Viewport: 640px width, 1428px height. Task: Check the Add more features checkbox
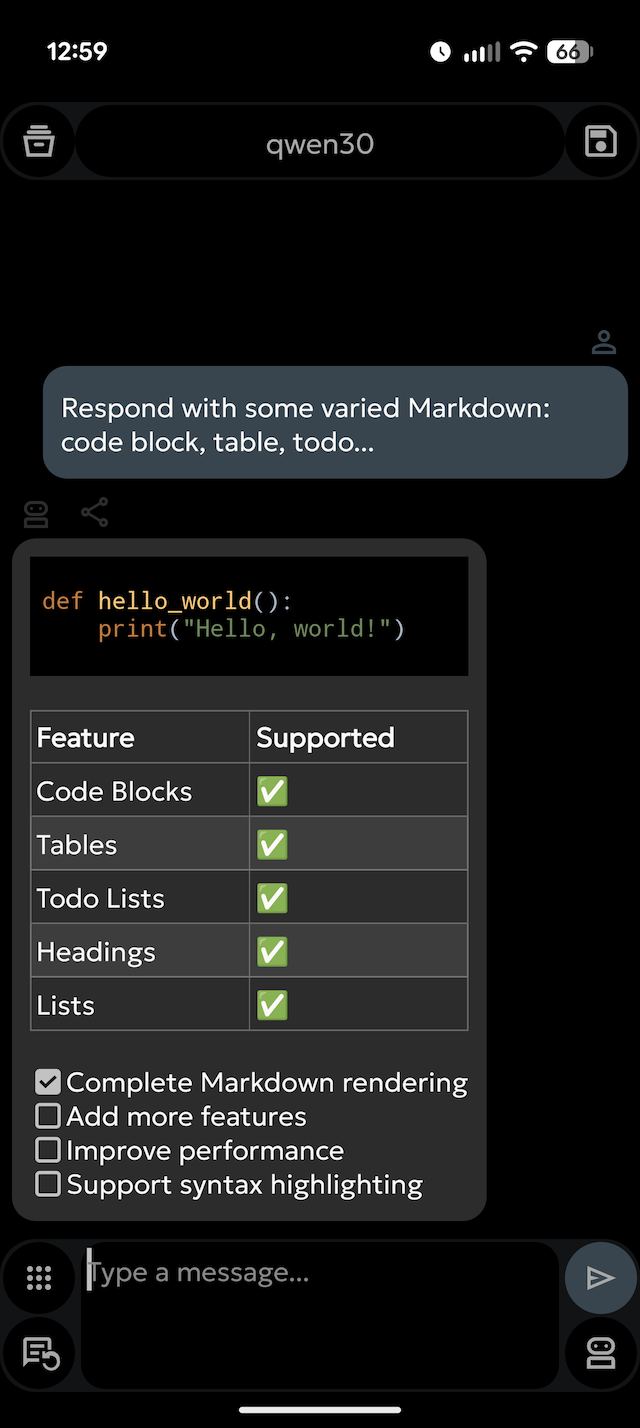[48, 1116]
